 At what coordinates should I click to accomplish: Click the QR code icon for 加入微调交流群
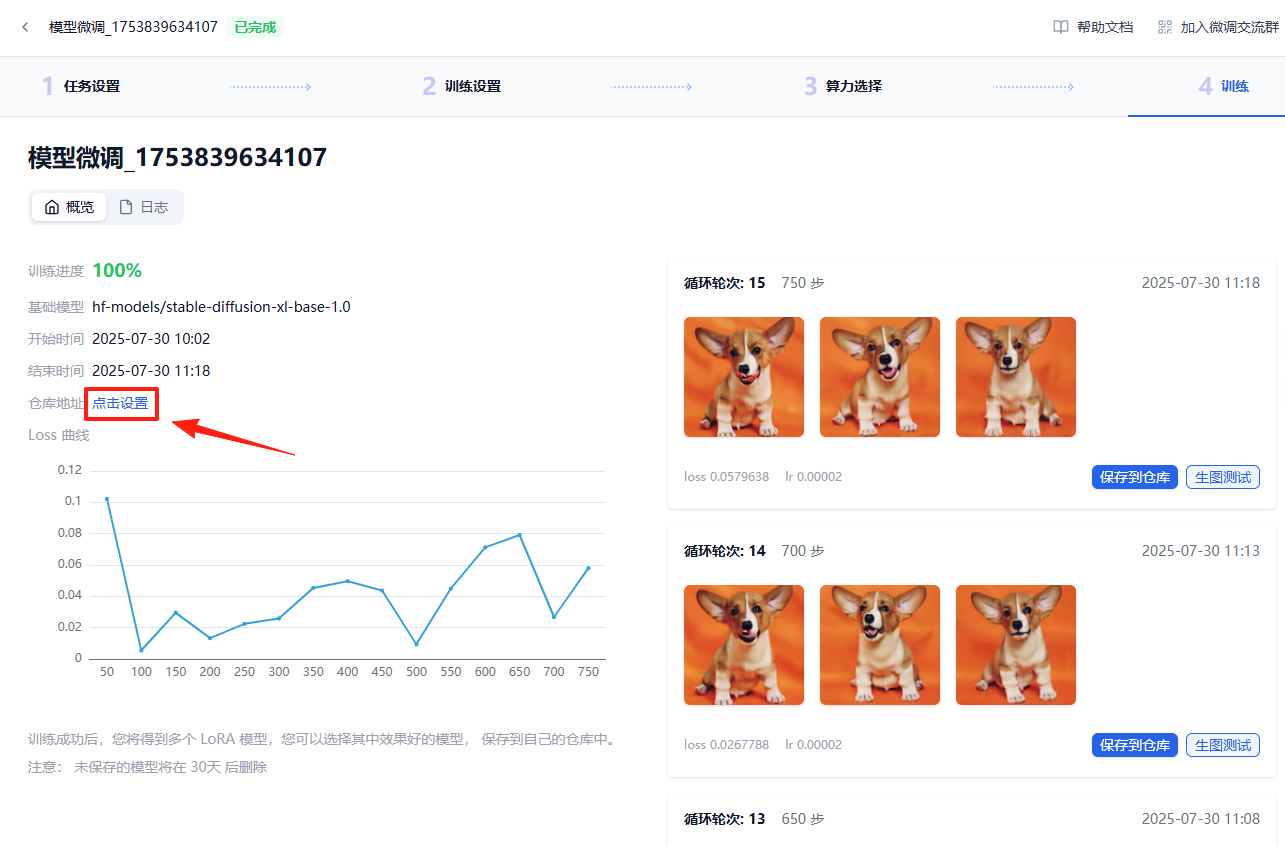click(1165, 27)
